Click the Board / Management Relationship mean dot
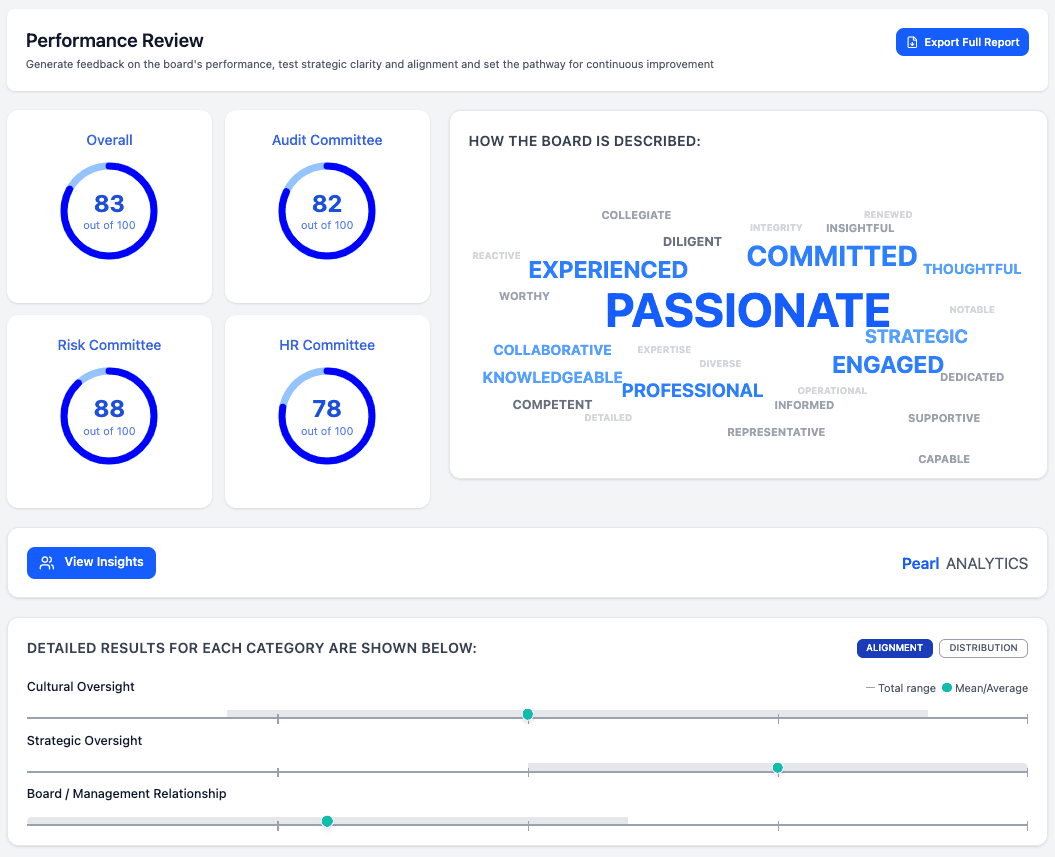 [x=327, y=821]
